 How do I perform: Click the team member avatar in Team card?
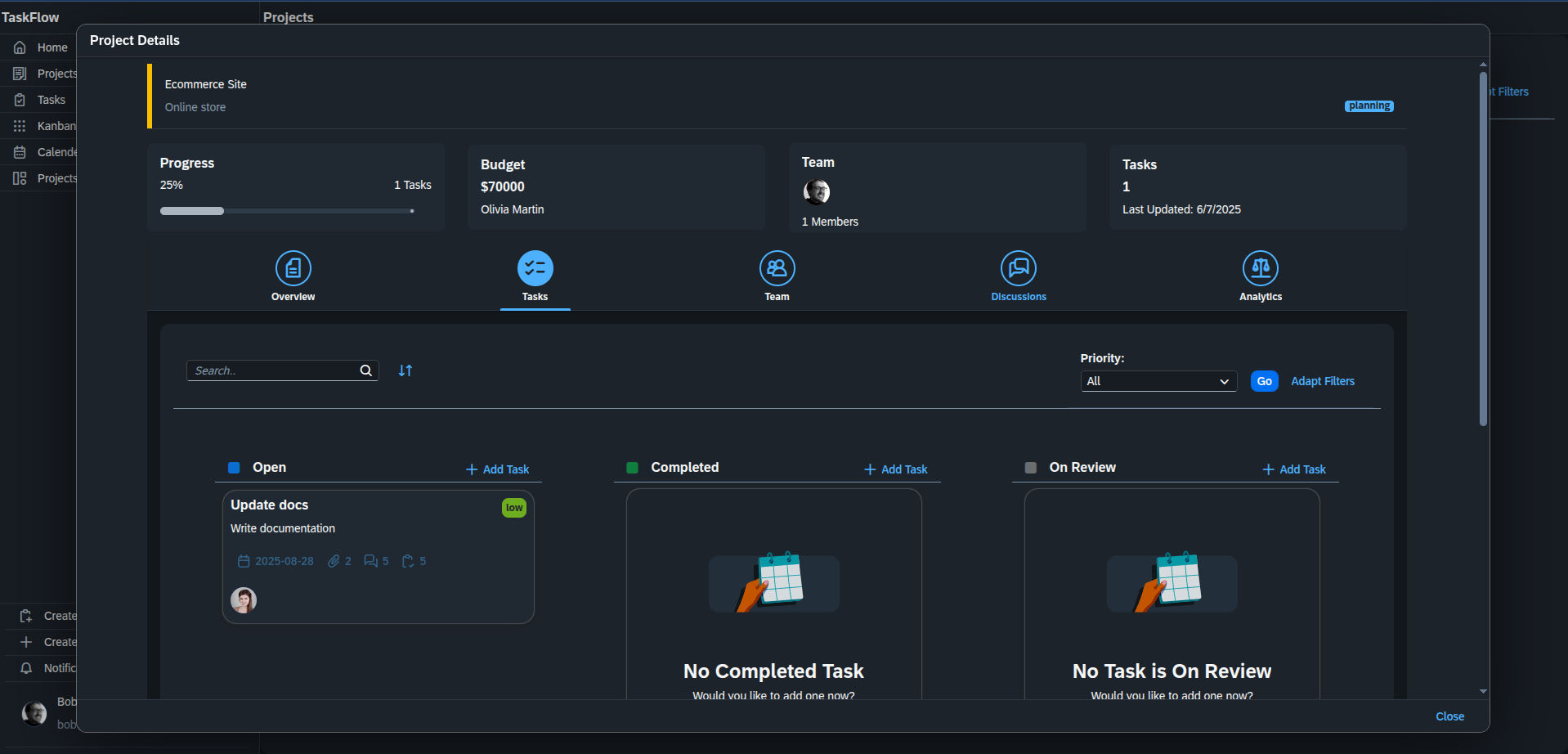pos(816,192)
